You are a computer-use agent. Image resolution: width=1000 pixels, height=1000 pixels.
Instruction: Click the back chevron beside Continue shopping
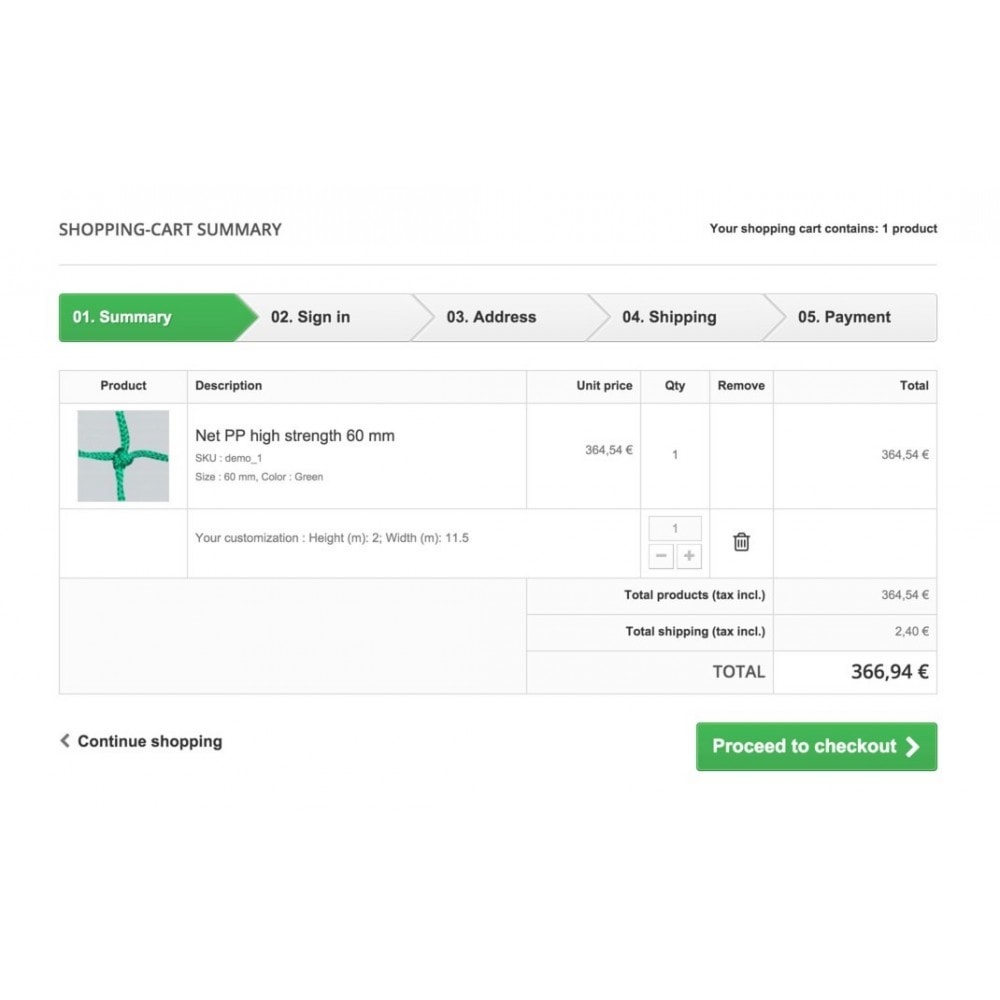tap(64, 740)
